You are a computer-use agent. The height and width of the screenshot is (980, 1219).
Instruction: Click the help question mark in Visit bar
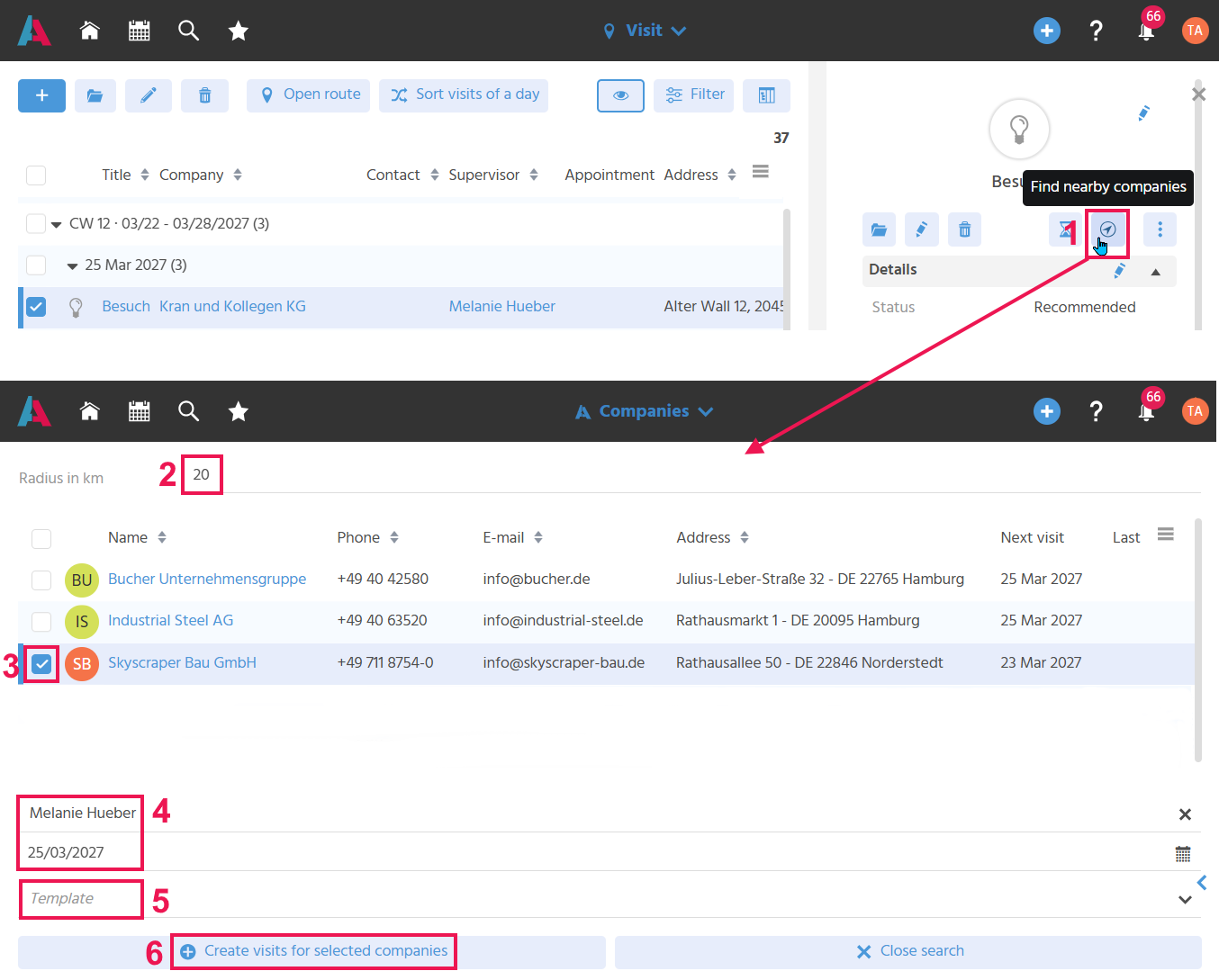click(x=1096, y=31)
